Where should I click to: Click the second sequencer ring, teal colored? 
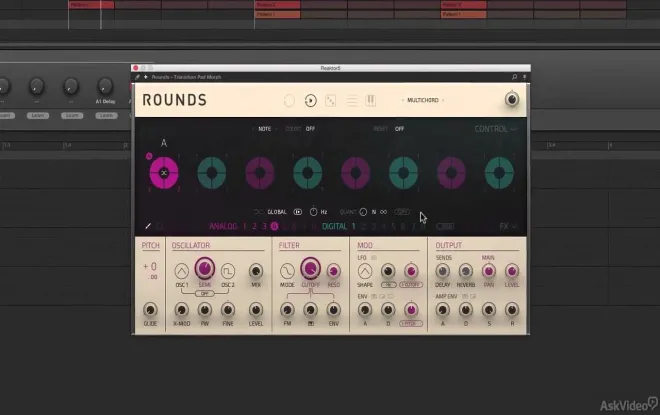click(212, 173)
